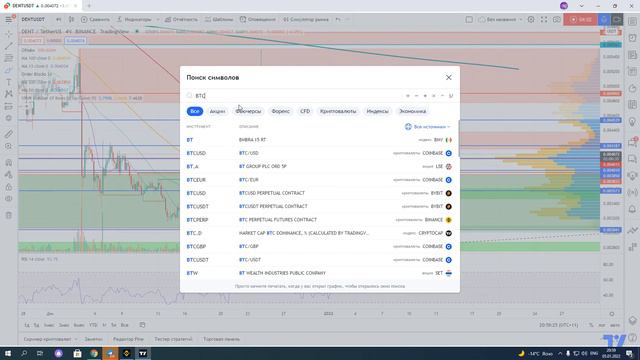The height and width of the screenshot is (360, 640).
Task: Select the YTD time range
Action: pos(93,325)
